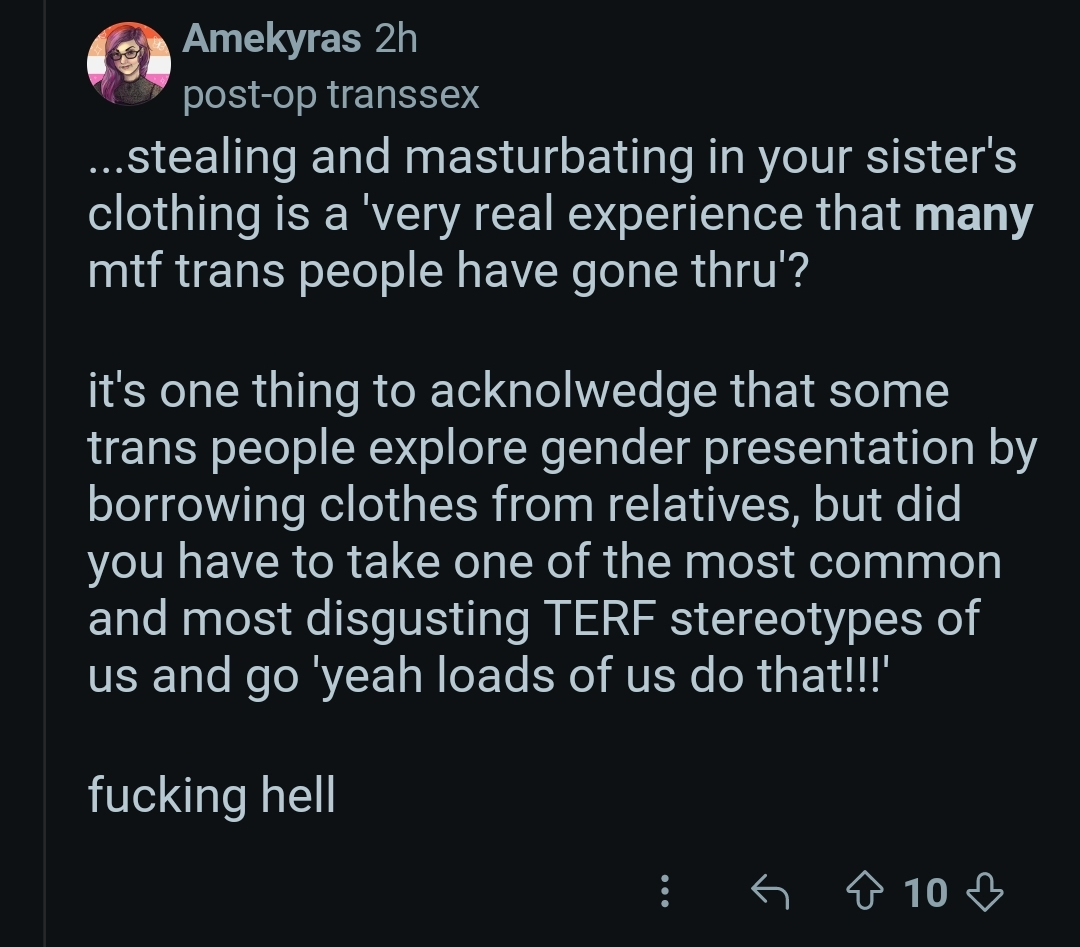The width and height of the screenshot is (1080, 947).
Task: Click the 2h timestamp
Action: point(395,39)
